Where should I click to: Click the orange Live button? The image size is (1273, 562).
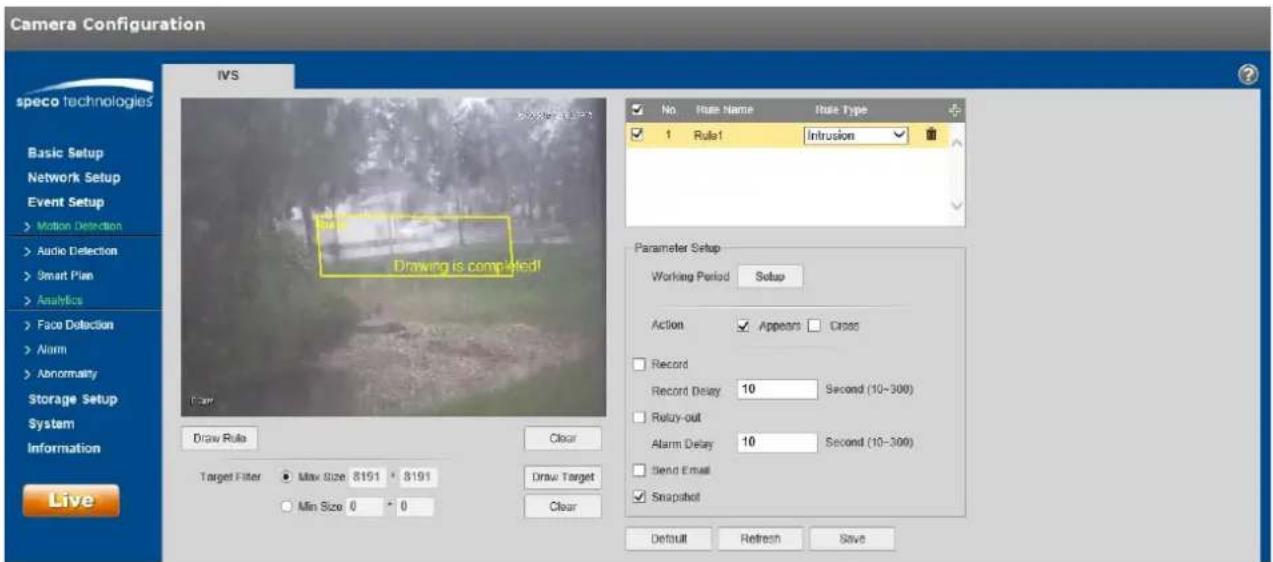(71, 501)
